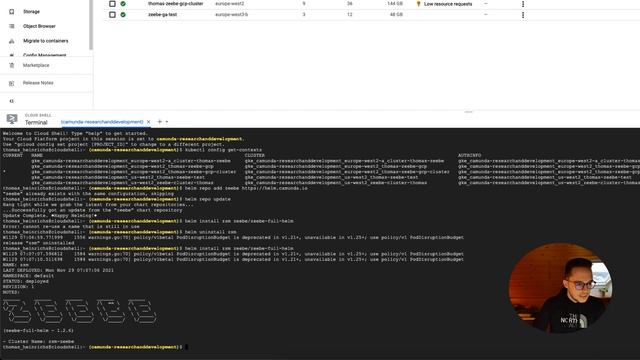The image size is (640, 360).
Task: Click the Terminal label in Cloud Shell
Action: click(36, 122)
